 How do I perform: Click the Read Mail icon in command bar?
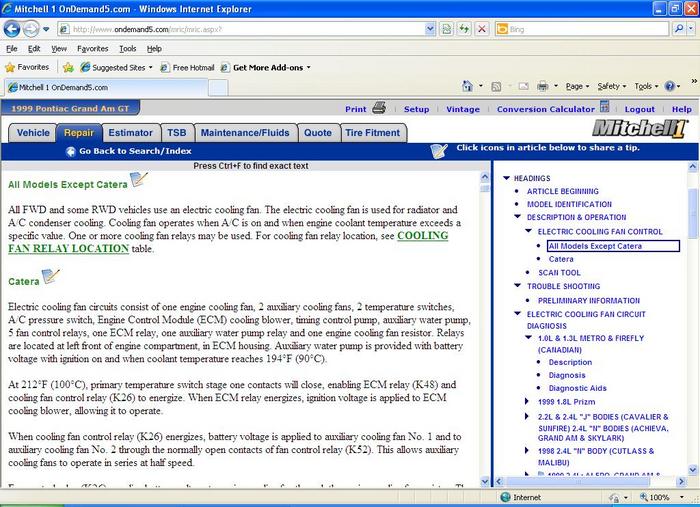[523, 86]
